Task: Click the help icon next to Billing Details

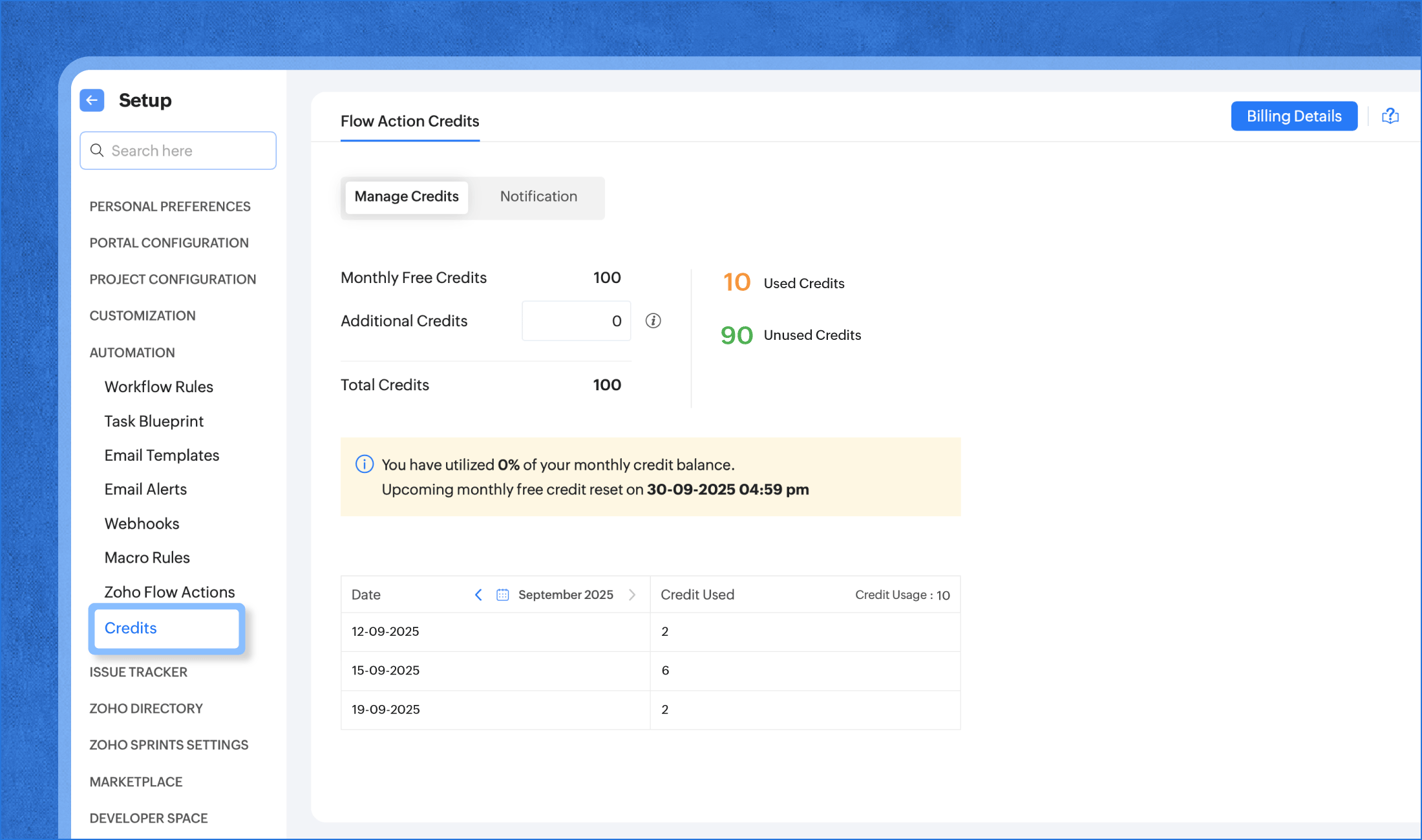Action: [1390, 116]
